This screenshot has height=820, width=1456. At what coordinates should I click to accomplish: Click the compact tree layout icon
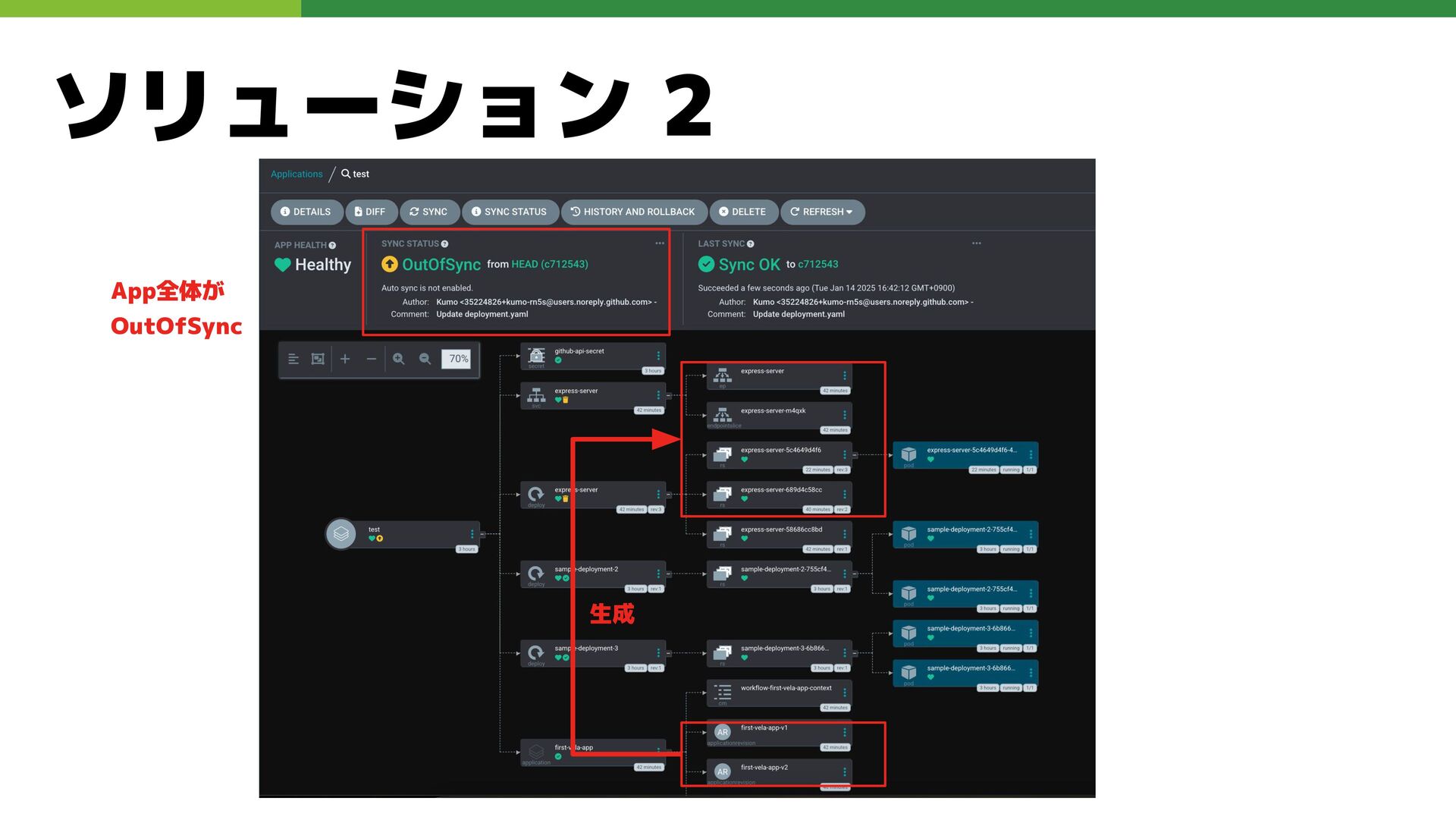tap(293, 359)
